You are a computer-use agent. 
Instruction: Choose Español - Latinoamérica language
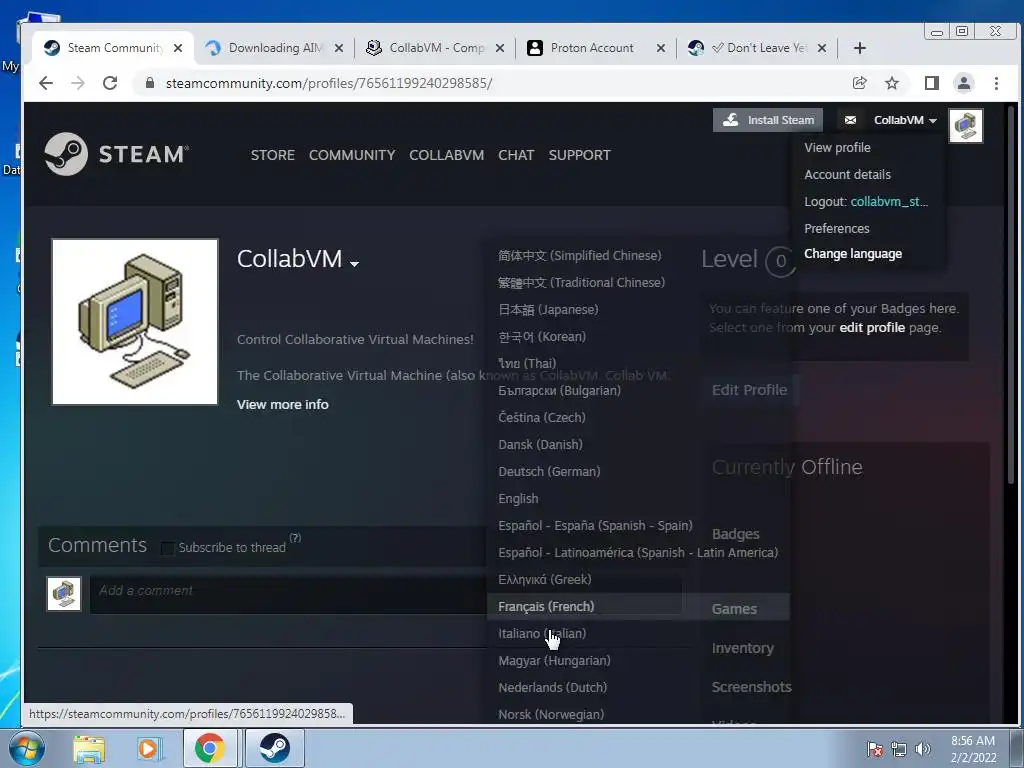point(638,552)
